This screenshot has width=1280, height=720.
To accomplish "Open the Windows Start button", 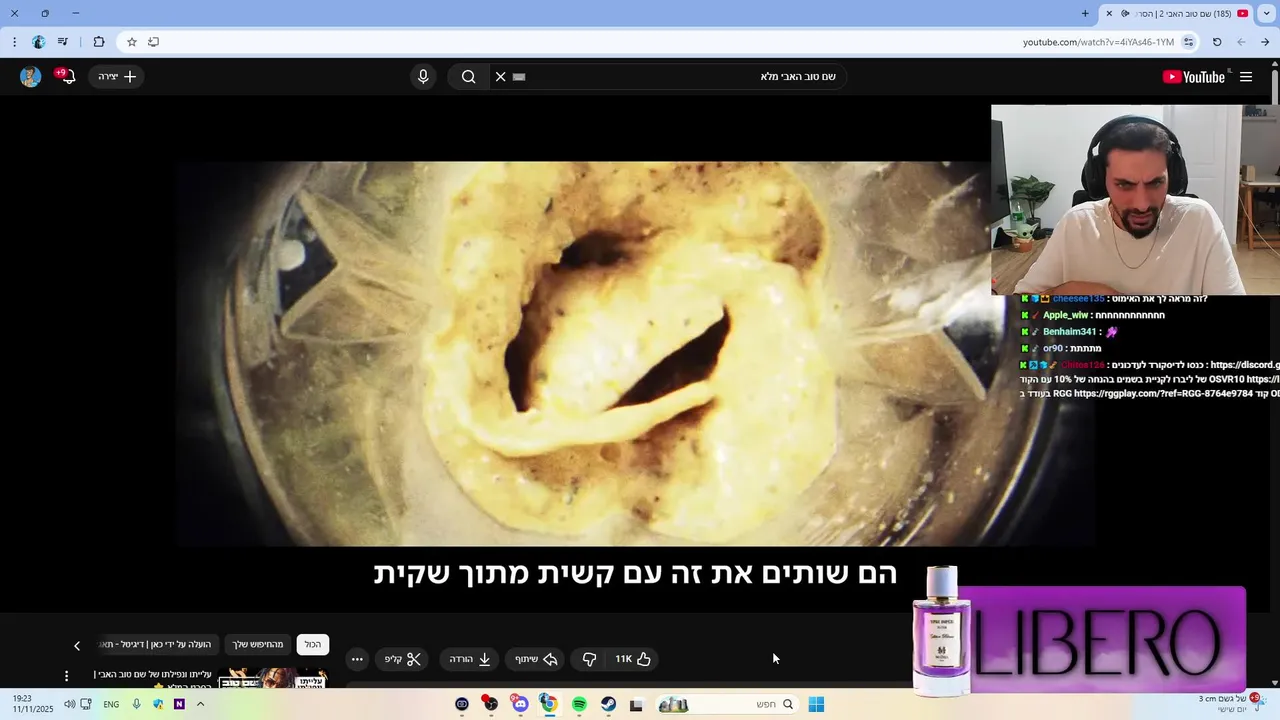I will point(816,704).
